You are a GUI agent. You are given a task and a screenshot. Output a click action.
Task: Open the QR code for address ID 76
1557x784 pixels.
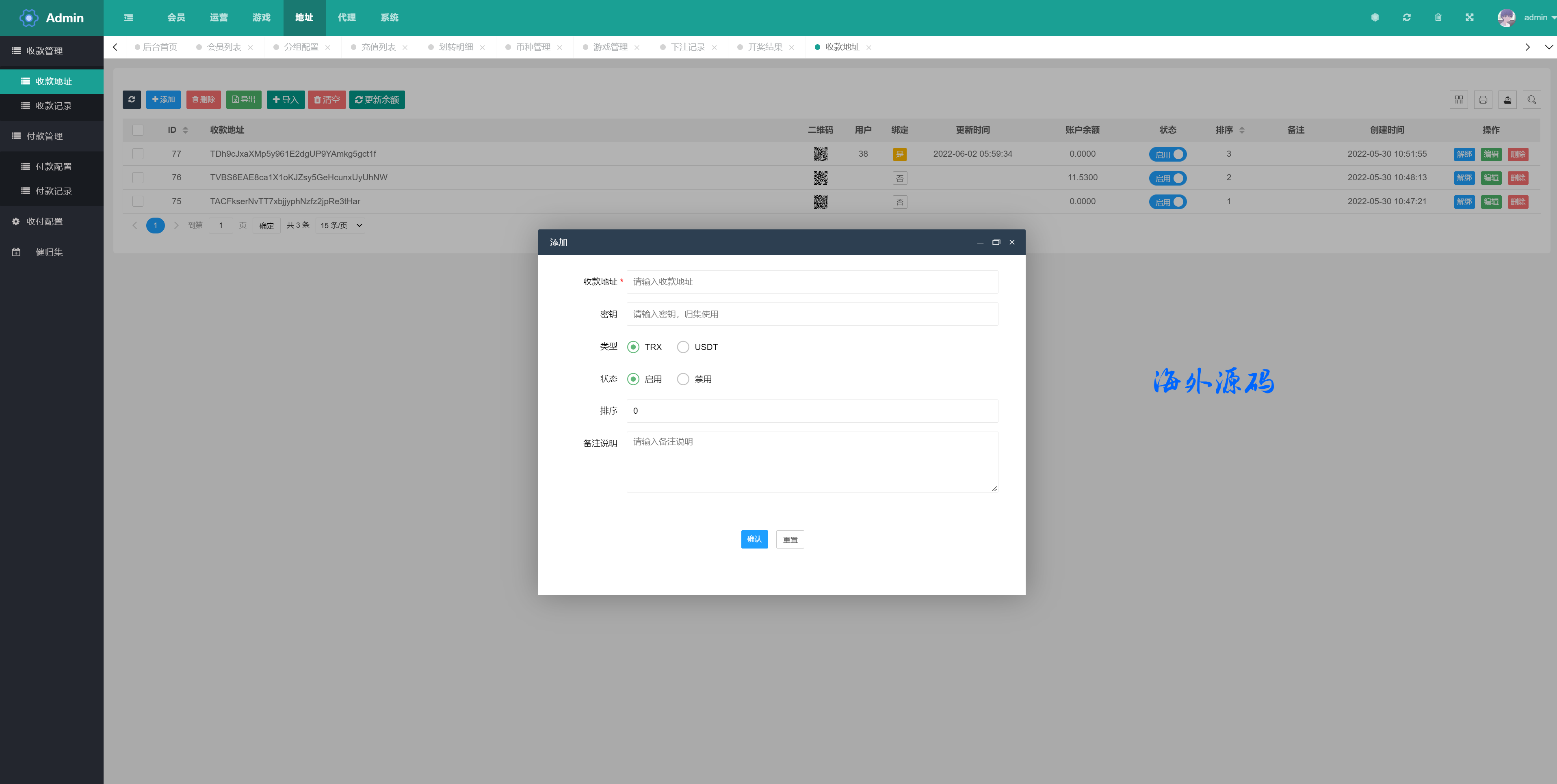click(x=820, y=177)
